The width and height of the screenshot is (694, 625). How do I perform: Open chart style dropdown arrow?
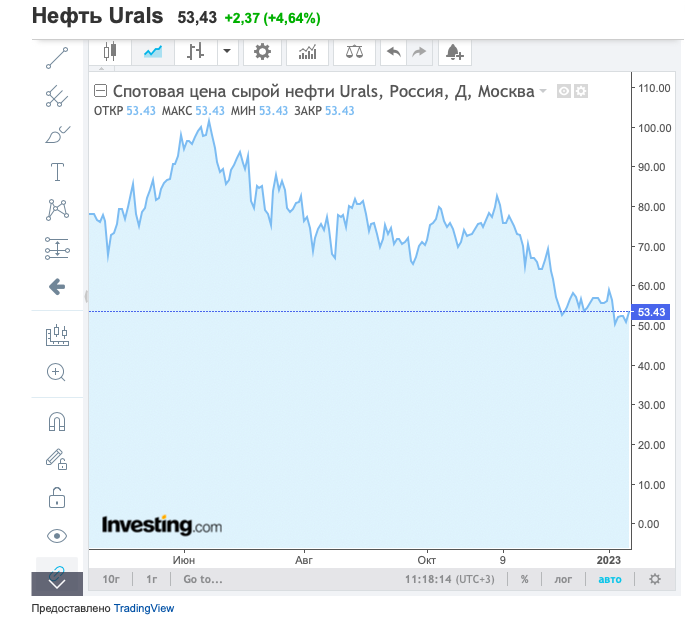pyautogui.click(x=227, y=51)
